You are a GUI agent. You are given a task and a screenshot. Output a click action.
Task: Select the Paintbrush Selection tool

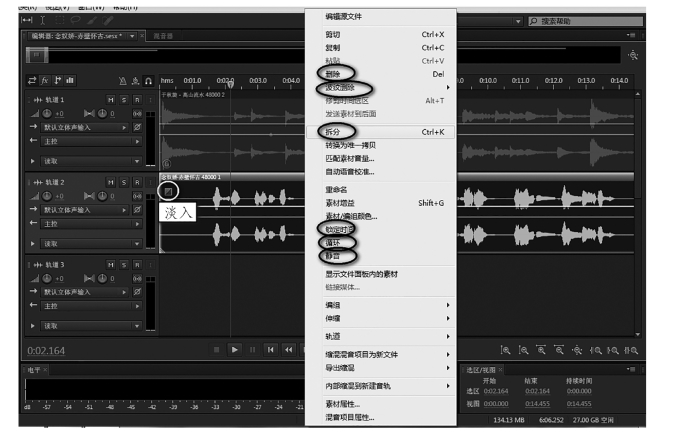tap(92, 20)
